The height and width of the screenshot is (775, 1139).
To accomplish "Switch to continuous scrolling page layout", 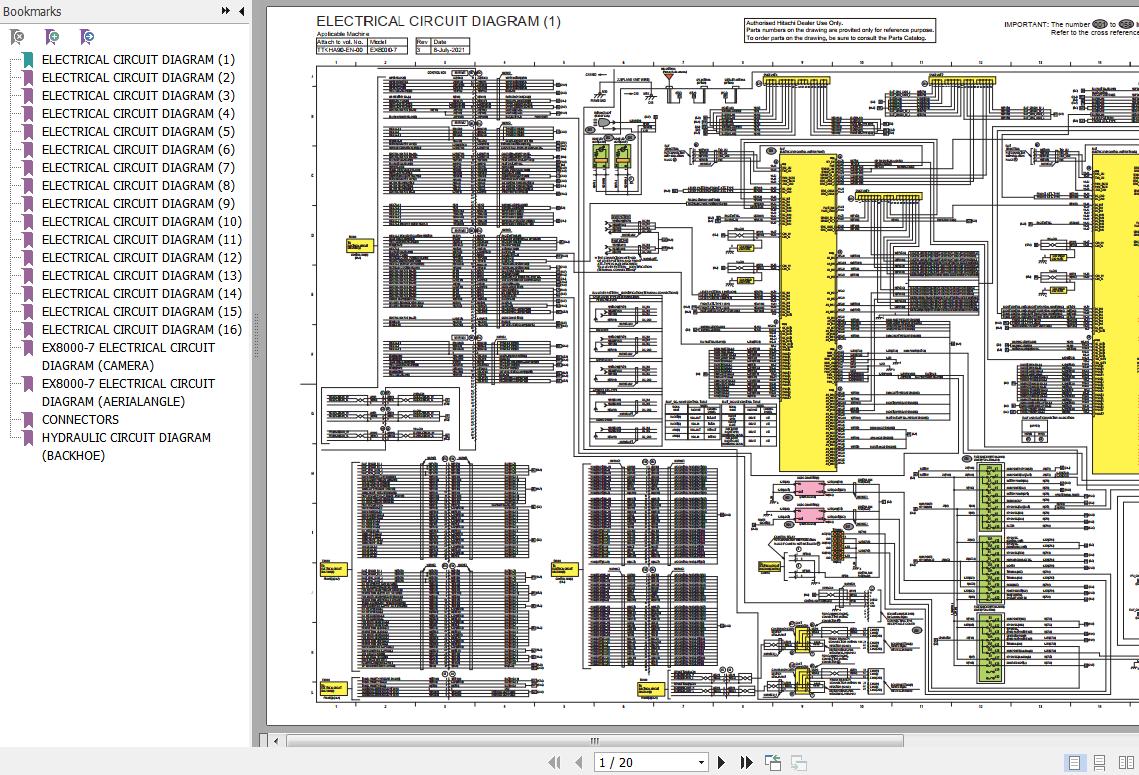I will (x=1099, y=763).
